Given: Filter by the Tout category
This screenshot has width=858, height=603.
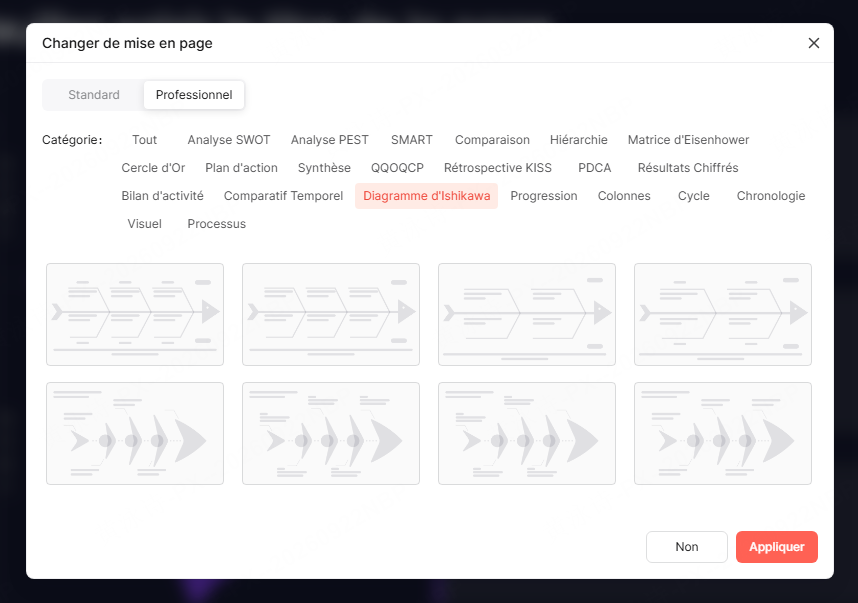Looking at the screenshot, I should [144, 140].
